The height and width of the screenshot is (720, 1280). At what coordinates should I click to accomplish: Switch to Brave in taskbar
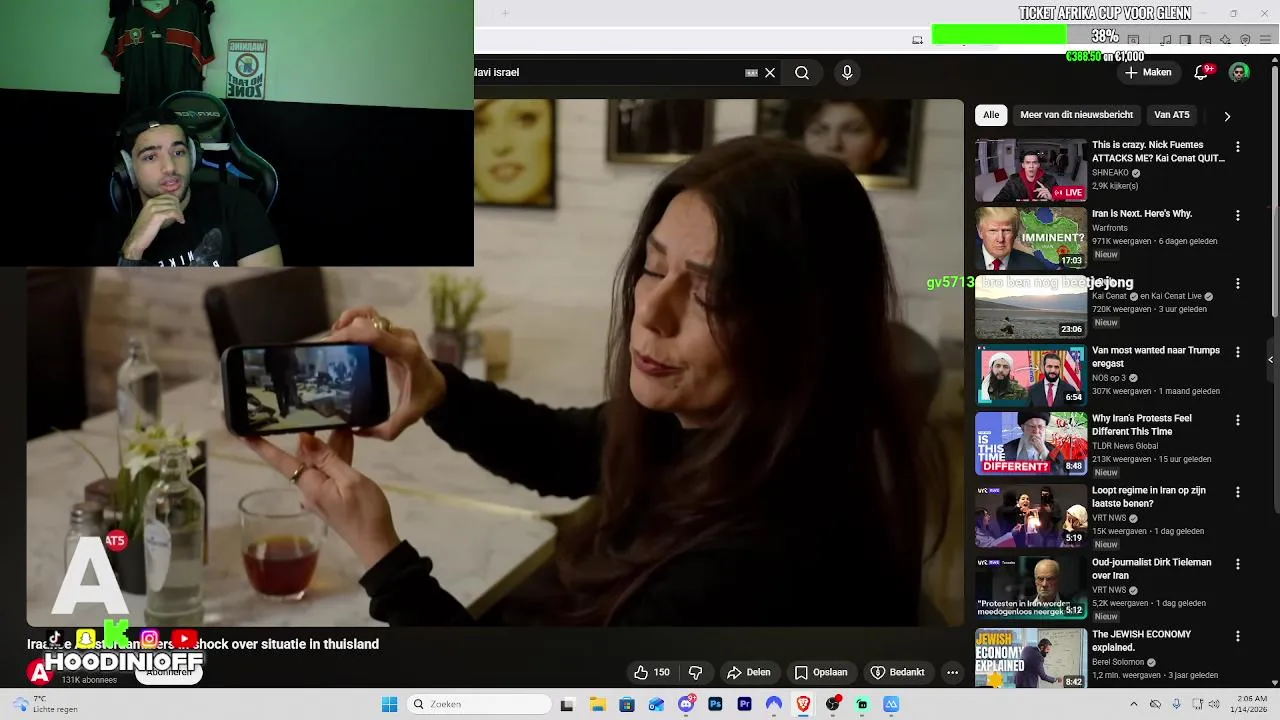coord(803,704)
